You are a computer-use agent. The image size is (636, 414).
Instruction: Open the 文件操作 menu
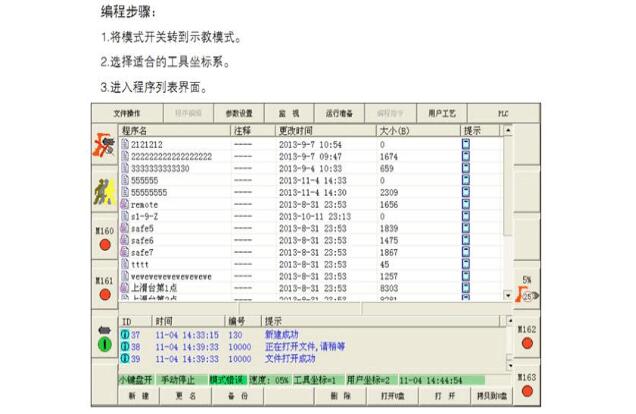[127, 113]
